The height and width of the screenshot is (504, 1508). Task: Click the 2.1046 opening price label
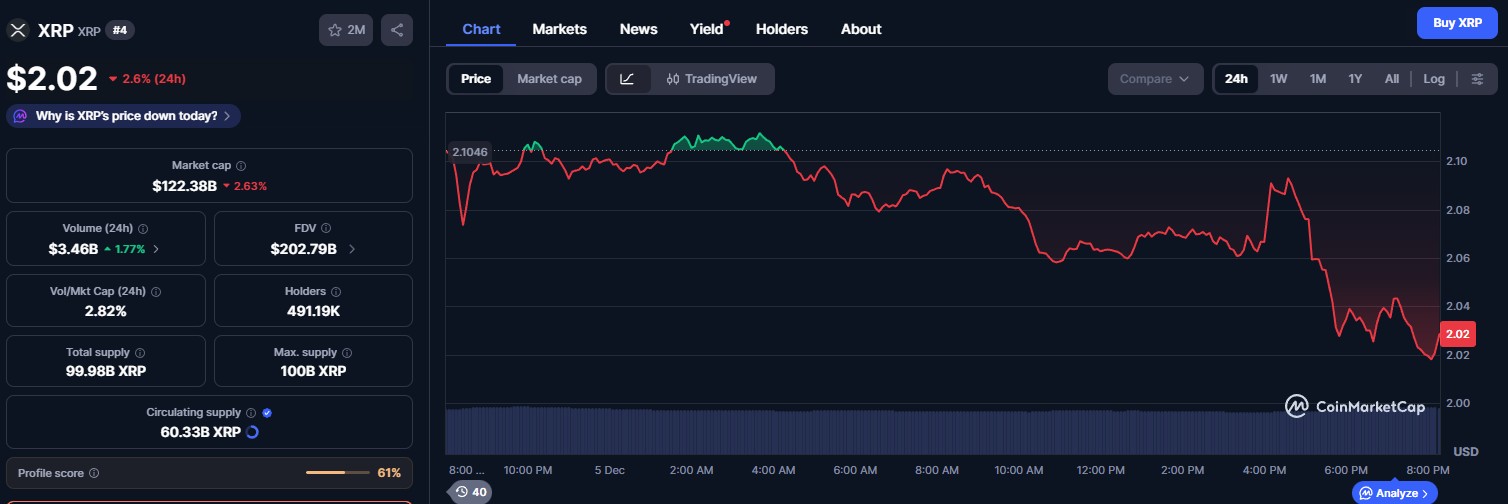click(x=469, y=152)
